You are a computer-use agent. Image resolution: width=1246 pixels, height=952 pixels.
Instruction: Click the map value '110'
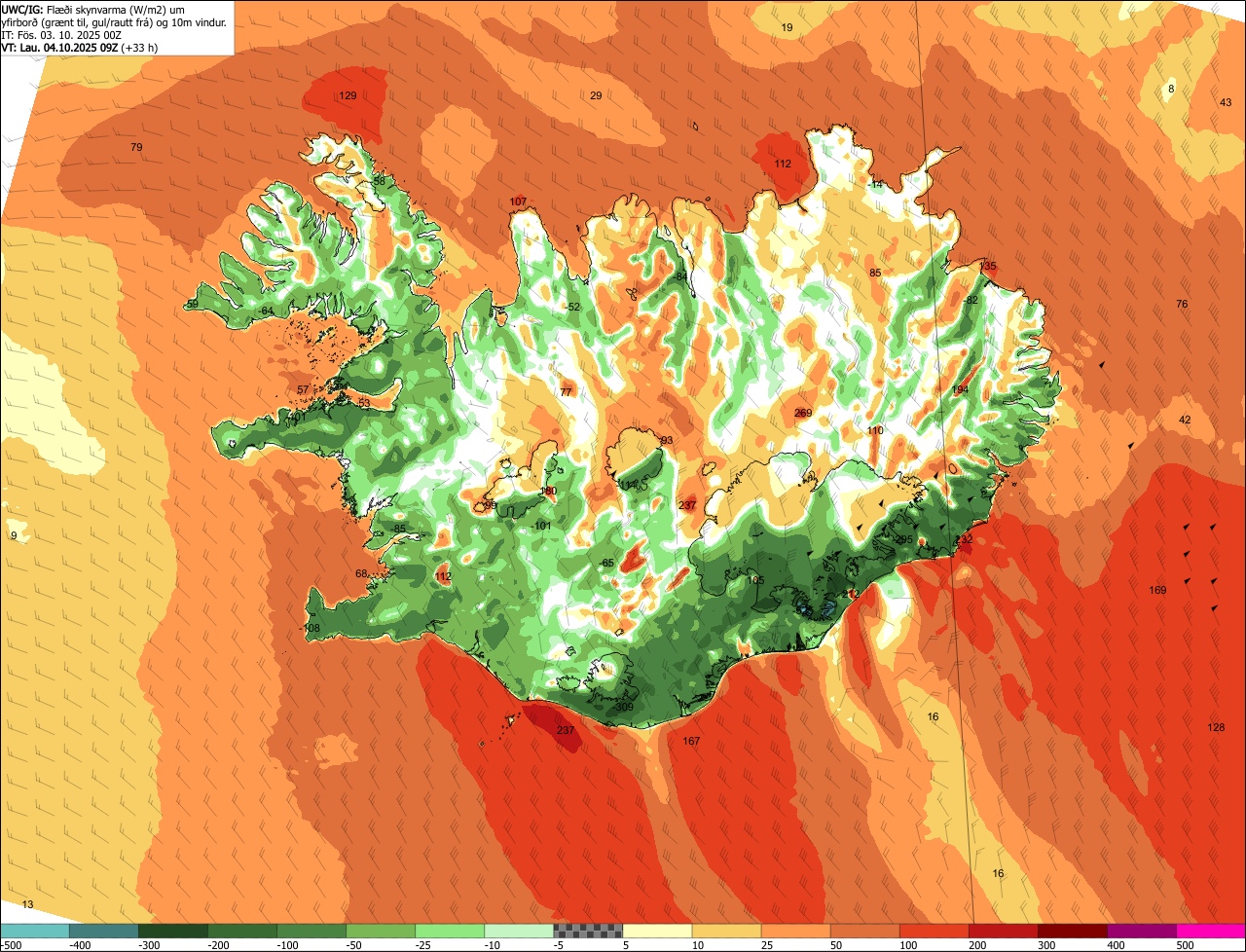click(875, 430)
